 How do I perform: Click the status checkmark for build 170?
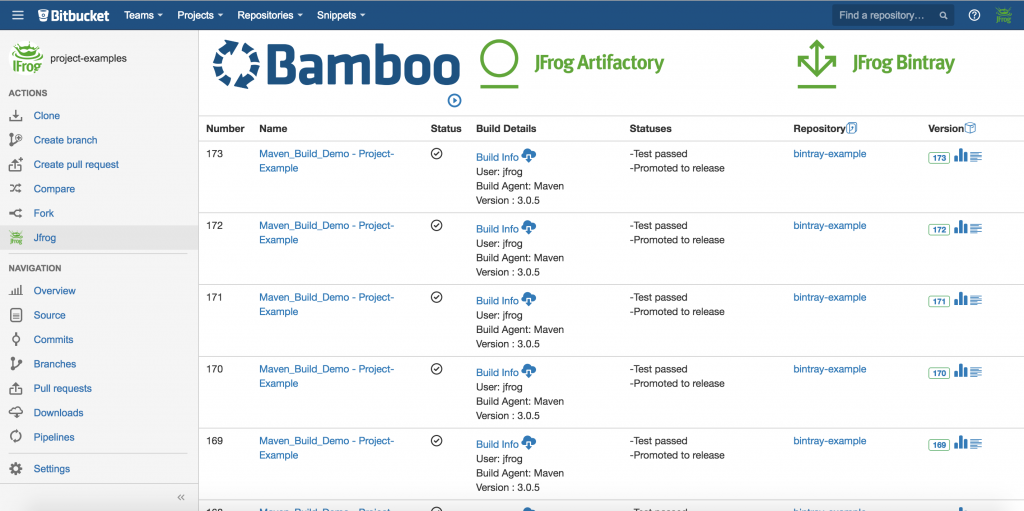tap(436, 369)
